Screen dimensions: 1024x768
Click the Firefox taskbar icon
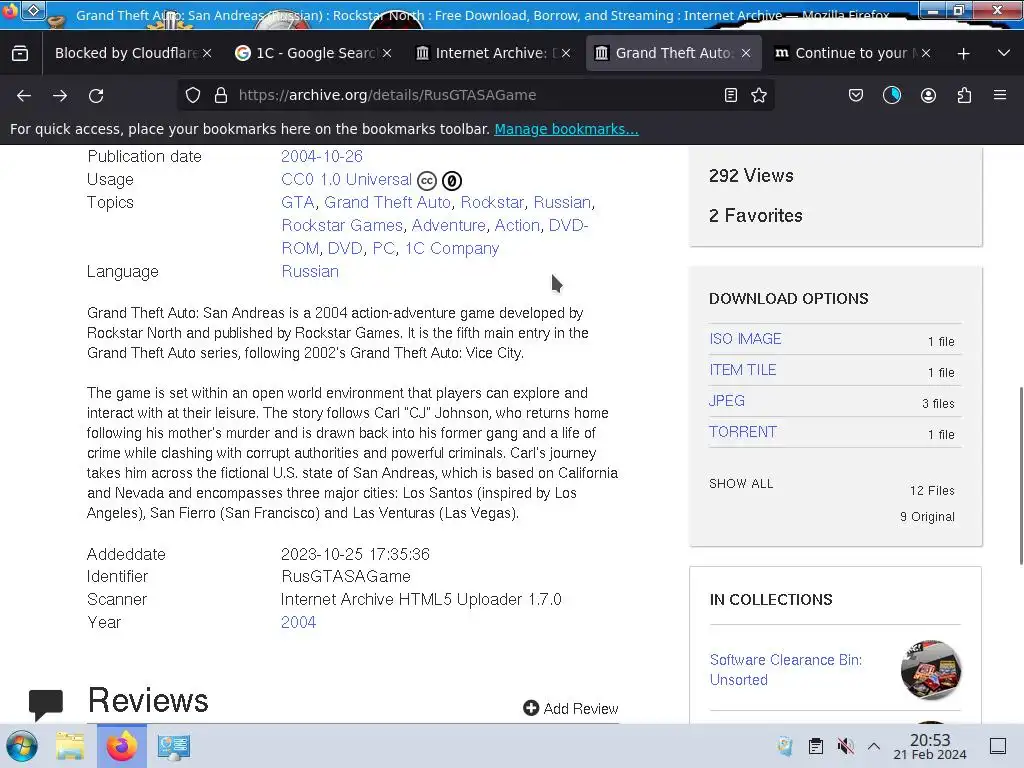121,746
